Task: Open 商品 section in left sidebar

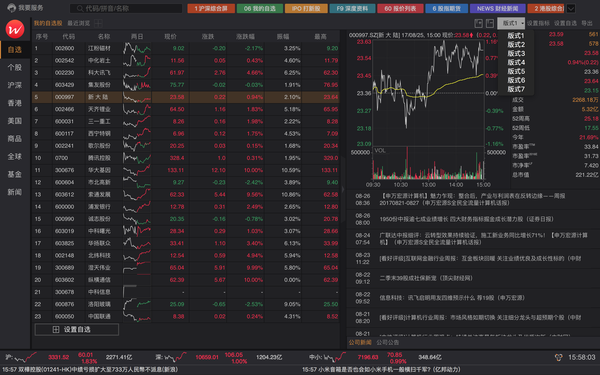Action: coord(15,139)
